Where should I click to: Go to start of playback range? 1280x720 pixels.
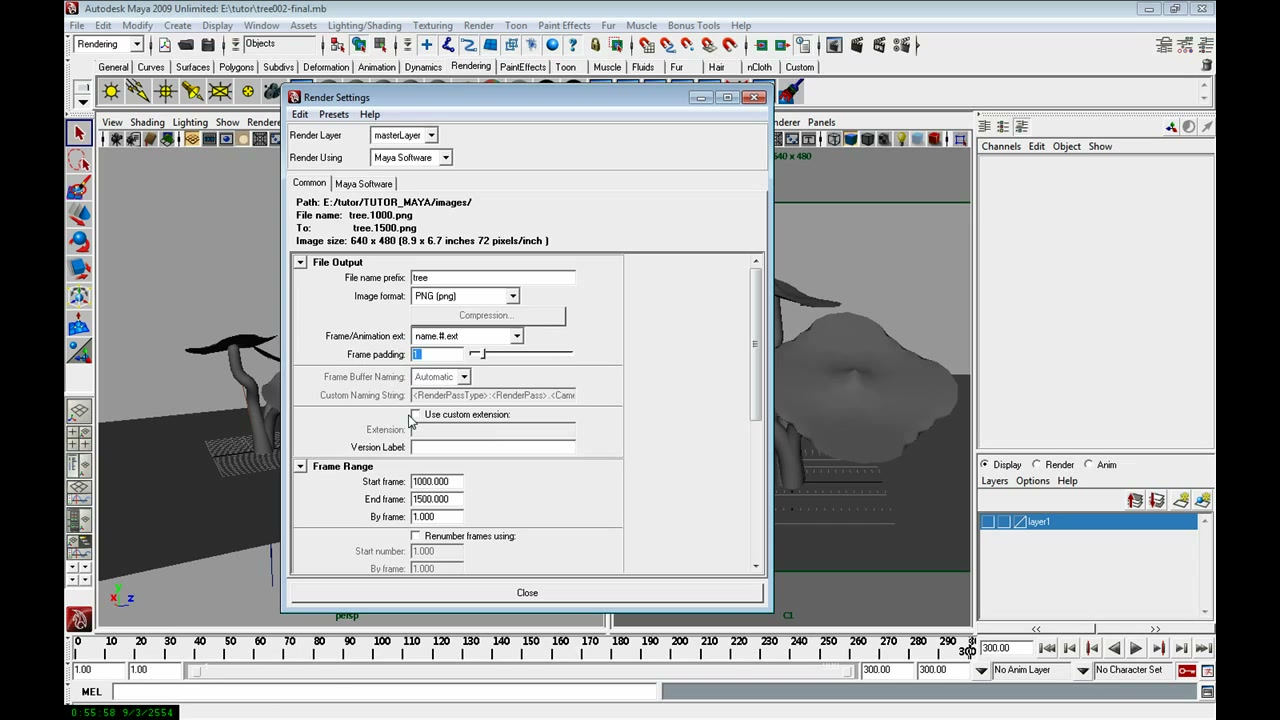coord(1047,648)
